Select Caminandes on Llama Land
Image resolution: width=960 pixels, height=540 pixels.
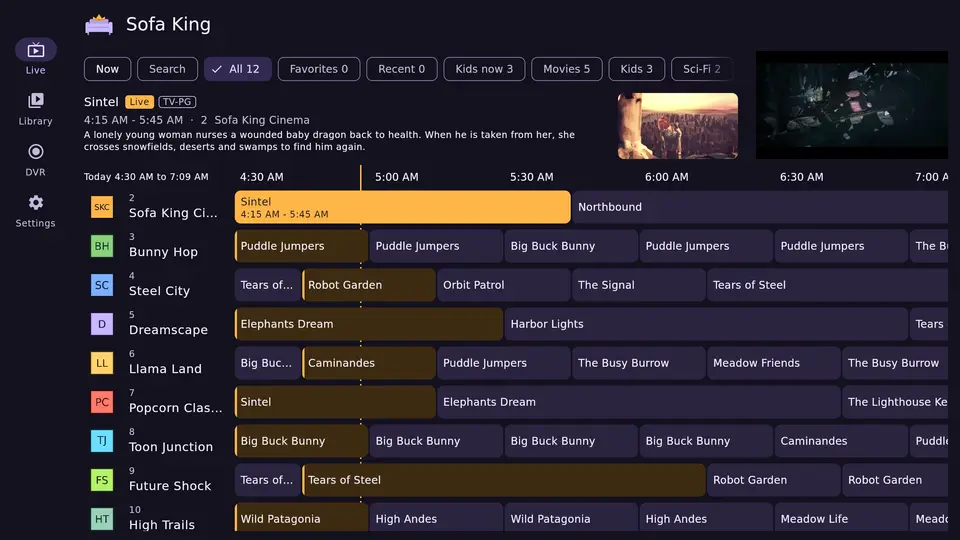369,363
